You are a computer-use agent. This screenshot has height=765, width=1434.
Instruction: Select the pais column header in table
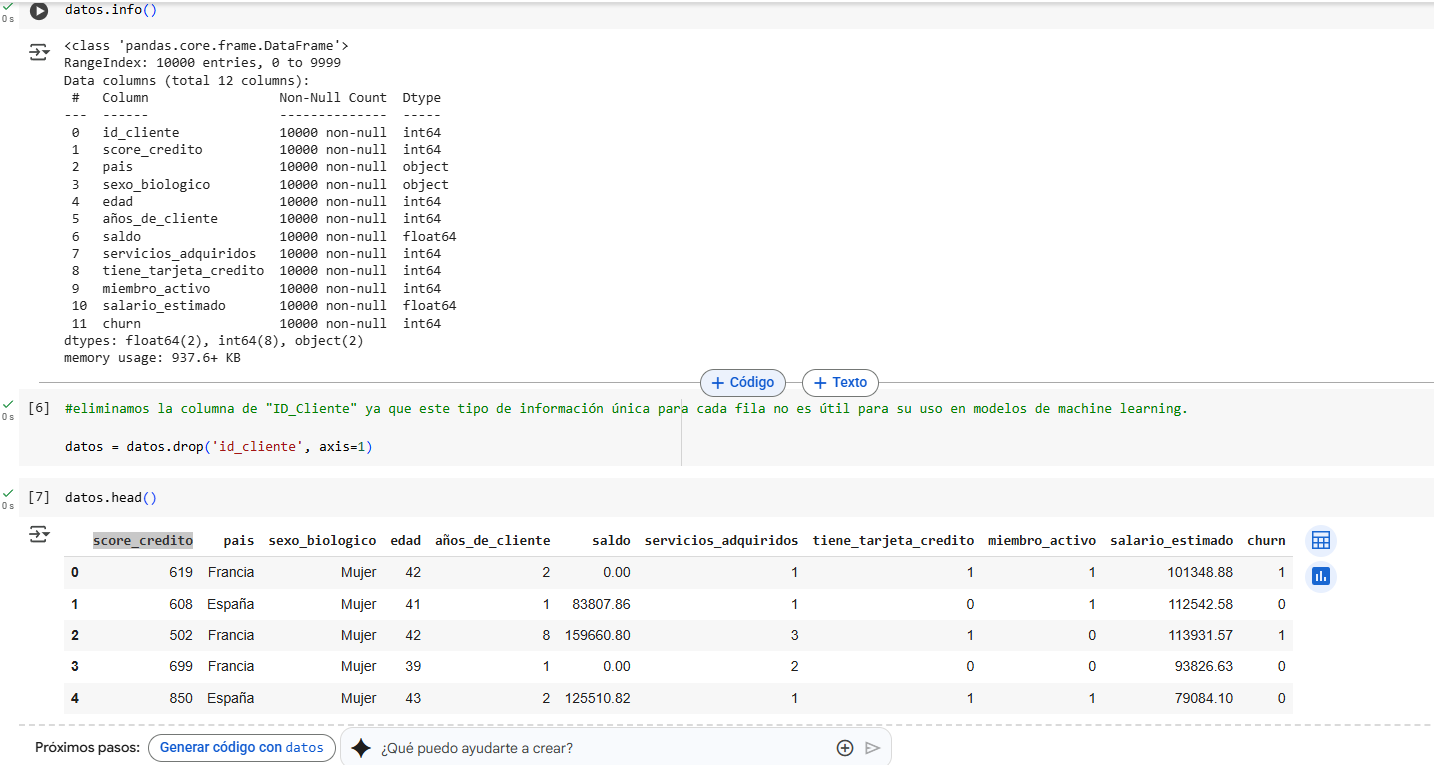239,540
